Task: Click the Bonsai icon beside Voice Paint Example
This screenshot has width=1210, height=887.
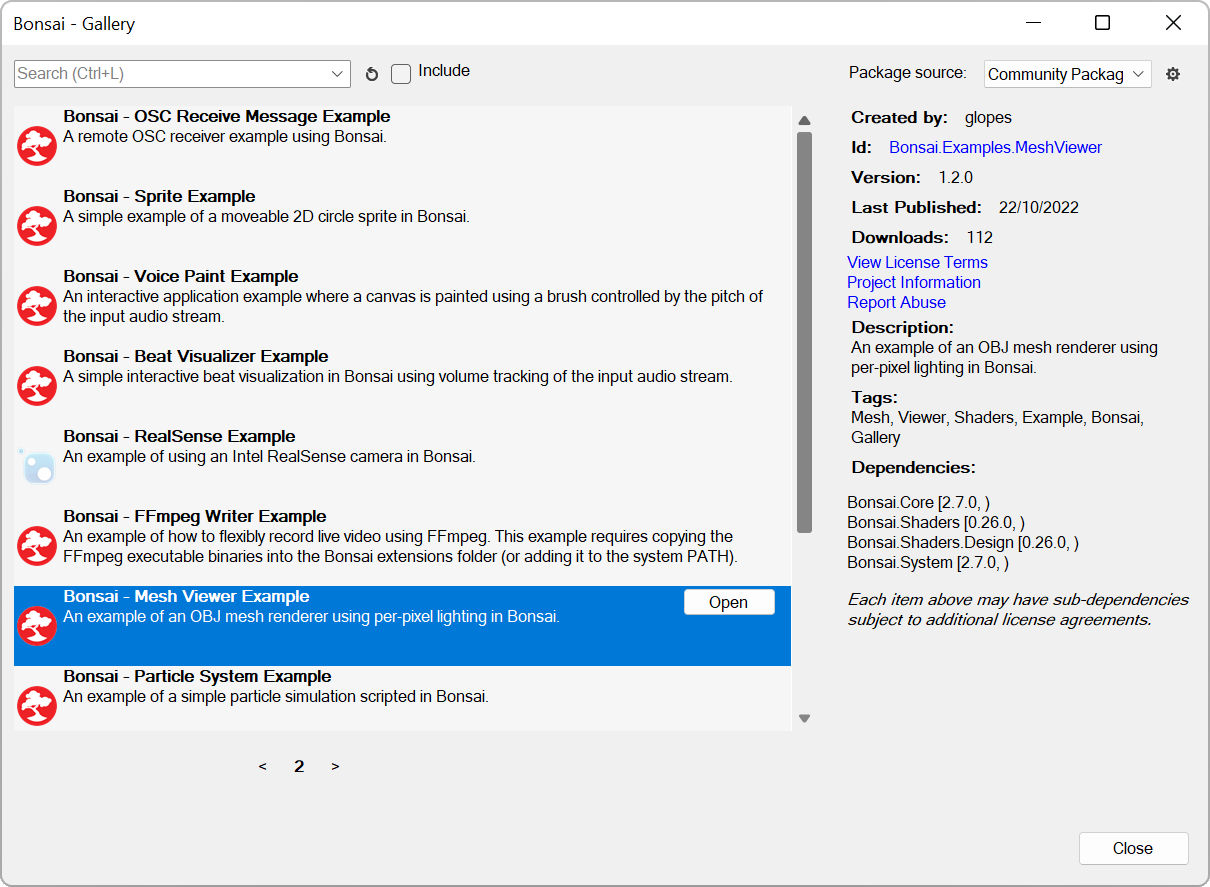Action: pyautogui.click(x=37, y=306)
